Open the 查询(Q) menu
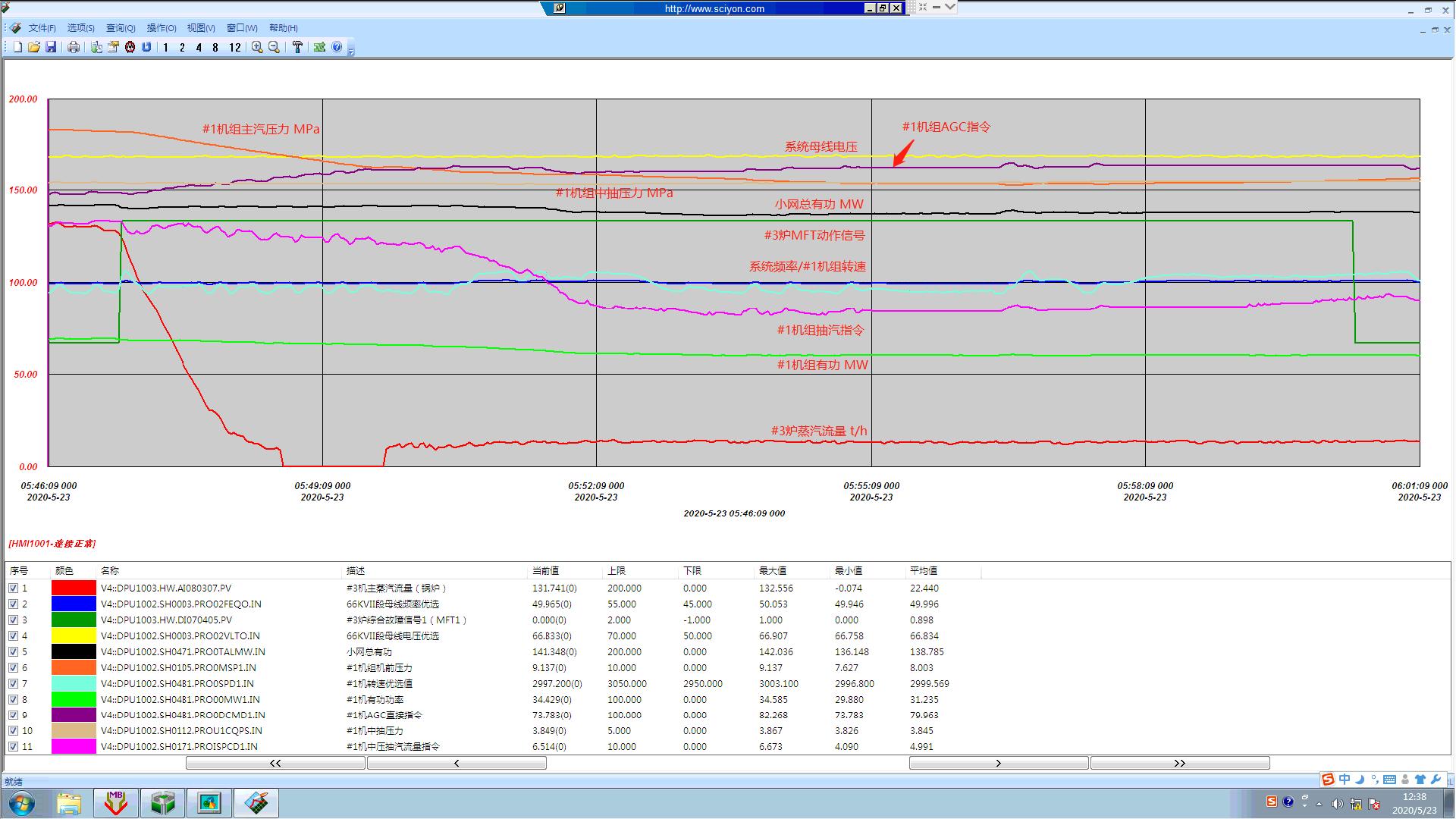1456x819 pixels. 121,28
